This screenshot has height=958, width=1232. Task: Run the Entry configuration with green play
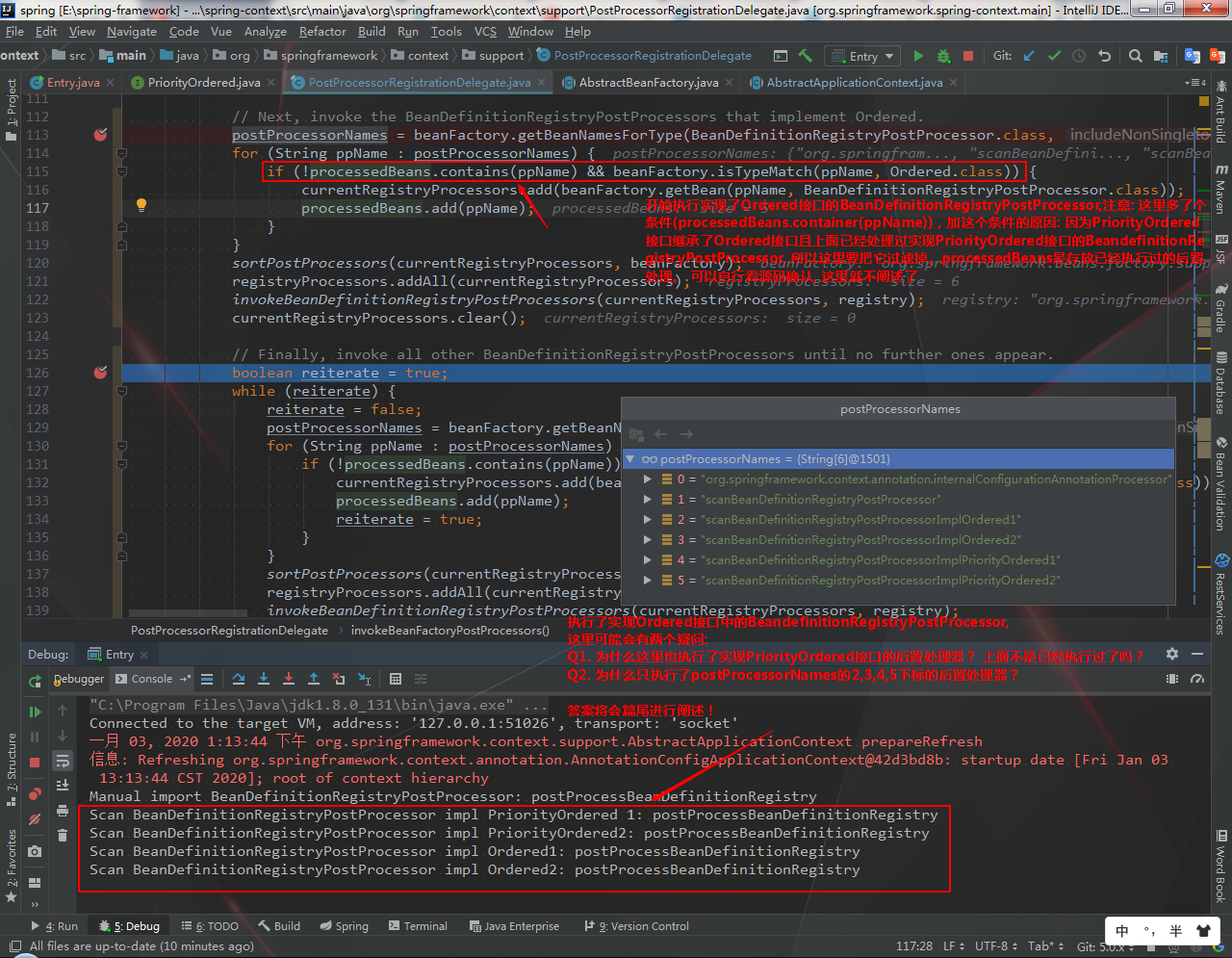point(918,56)
